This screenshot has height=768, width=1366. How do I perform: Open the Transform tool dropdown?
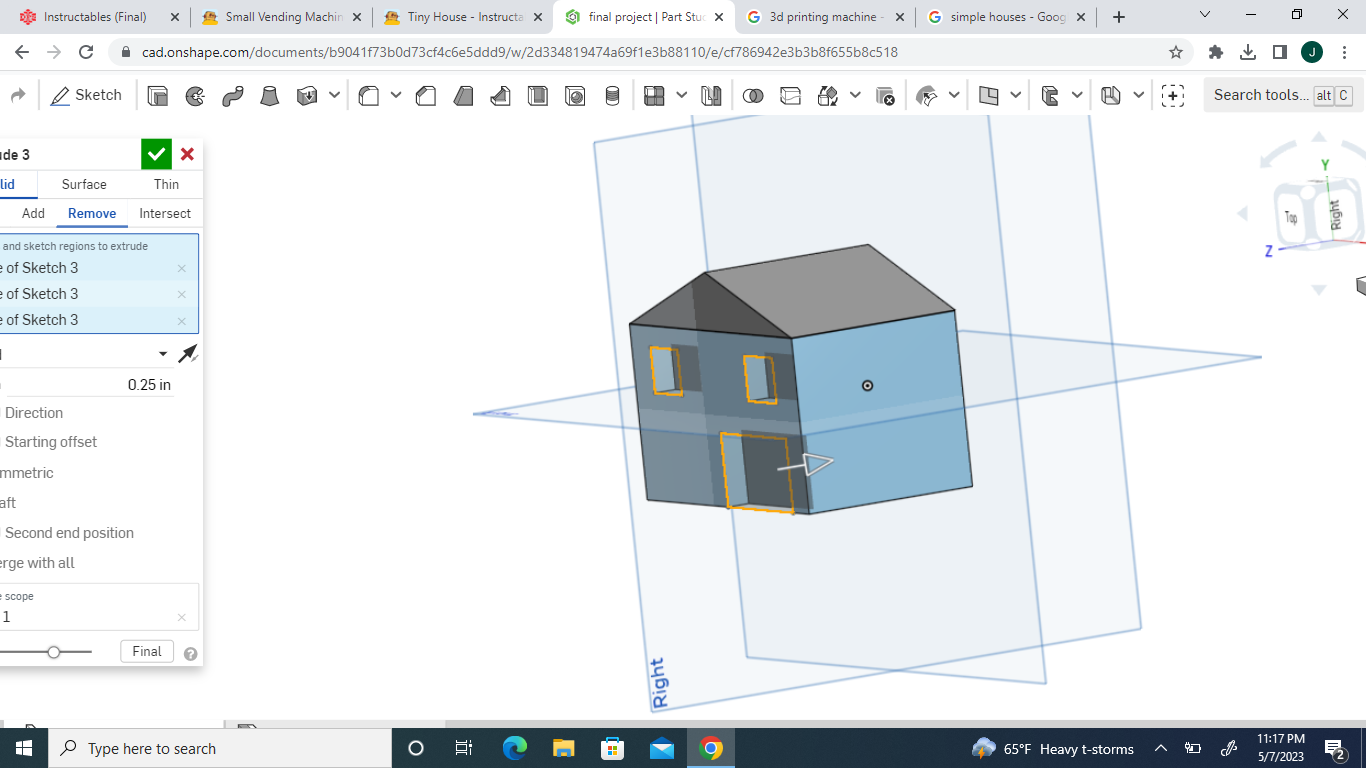(x=855, y=94)
